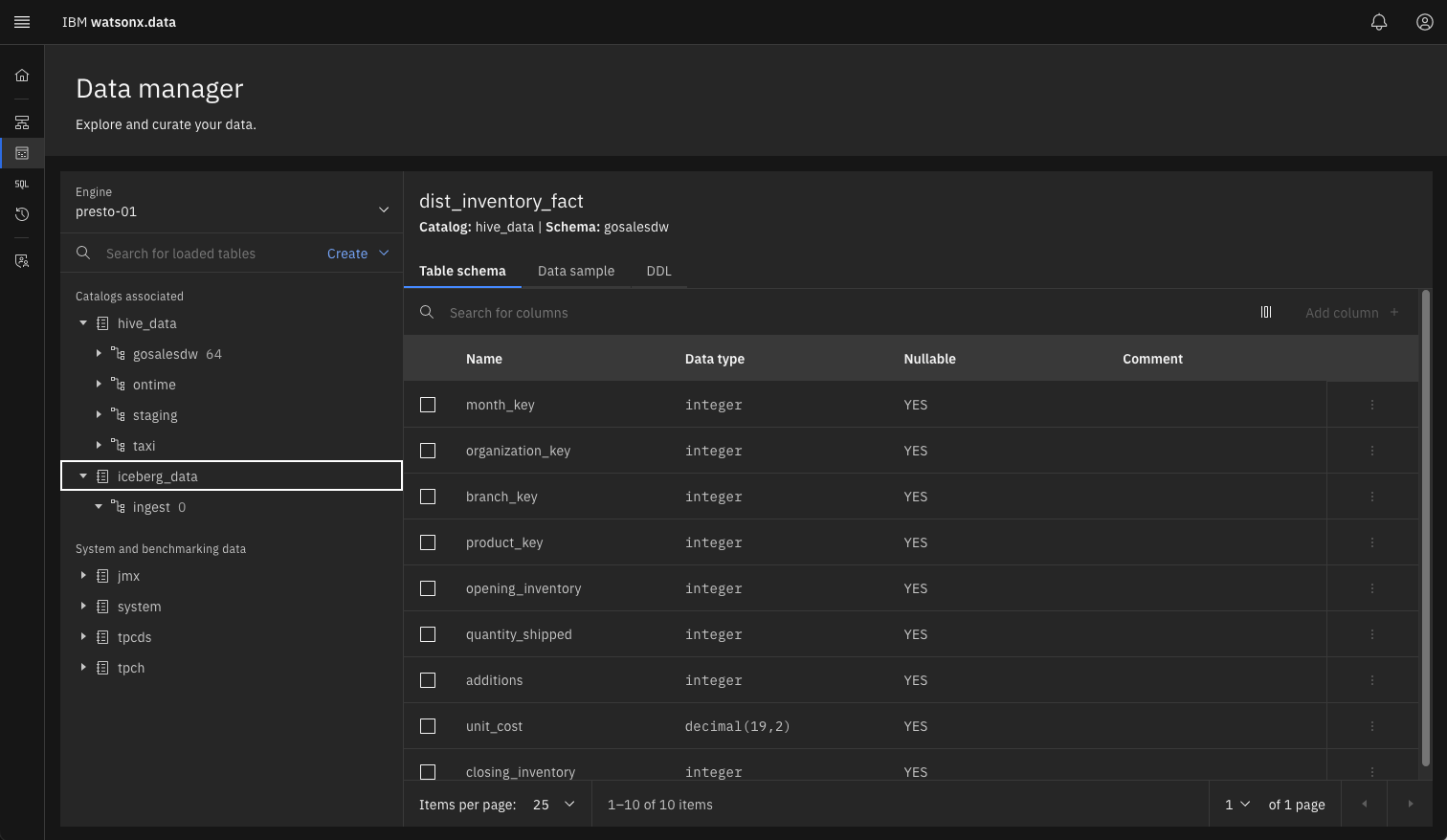The width and height of the screenshot is (1447, 840).
Task: Open the hamburger navigation menu
Action: 22,22
